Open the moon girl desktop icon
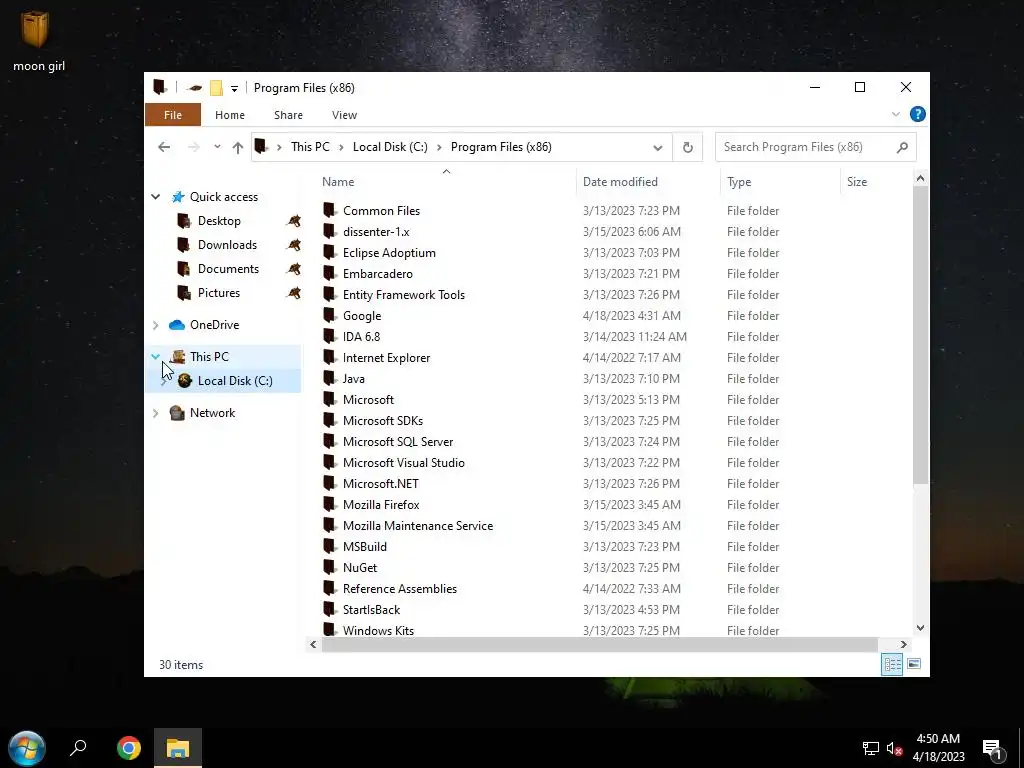This screenshot has width=1024, height=768. tap(37, 40)
